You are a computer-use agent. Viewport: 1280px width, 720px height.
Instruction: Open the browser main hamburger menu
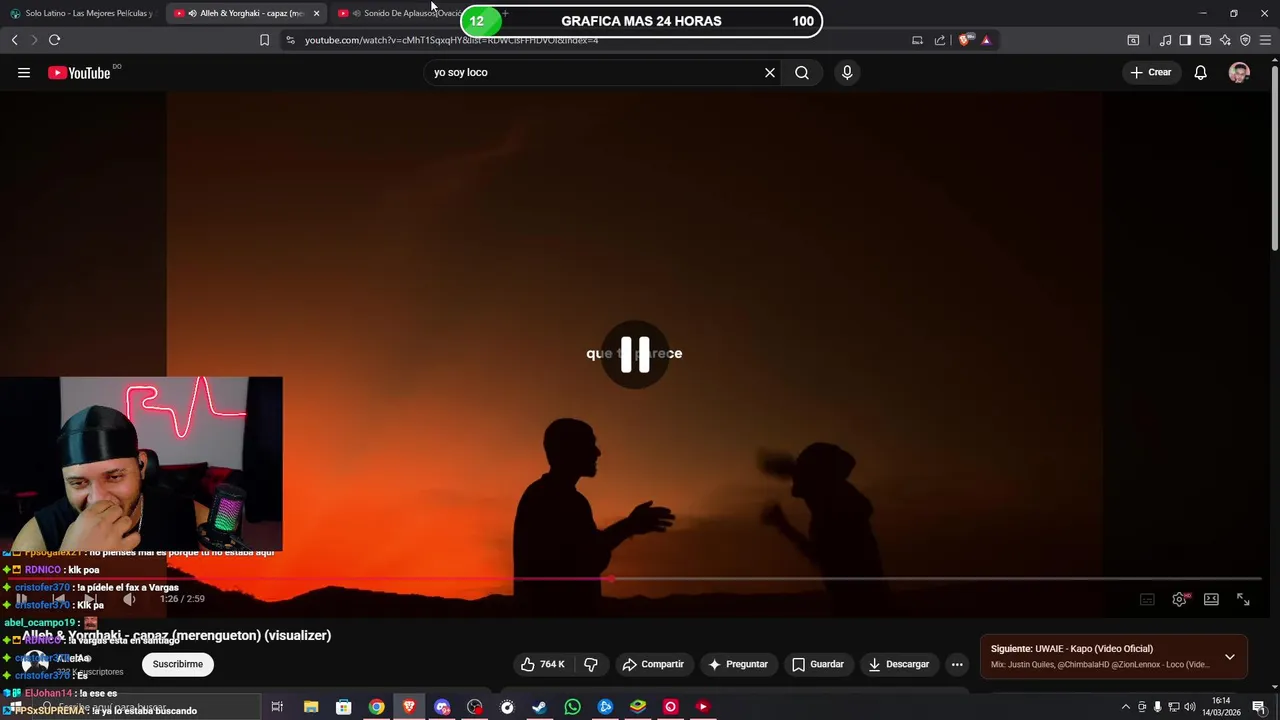coord(1265,40)
